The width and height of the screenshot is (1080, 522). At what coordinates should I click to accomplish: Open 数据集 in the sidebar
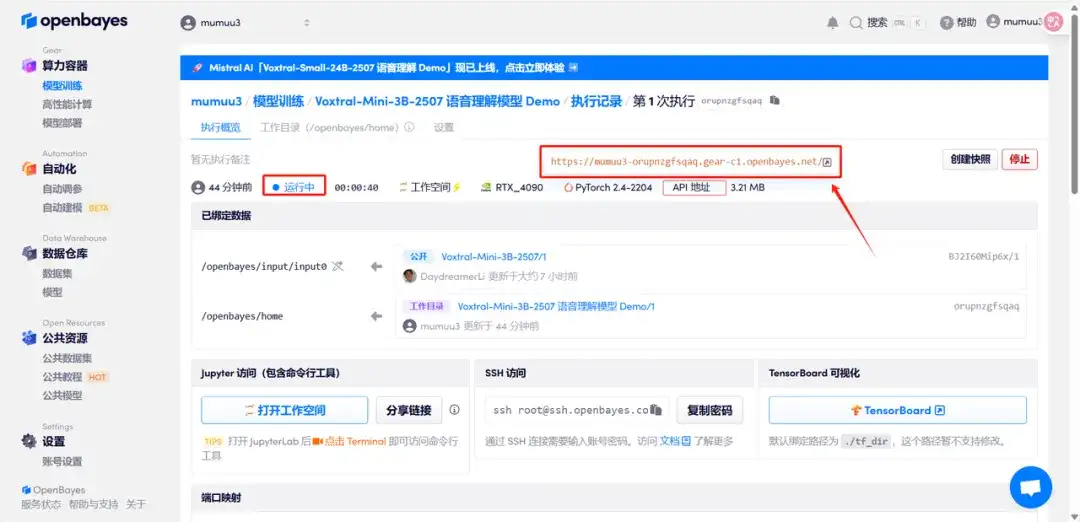(x=58, y=273)
